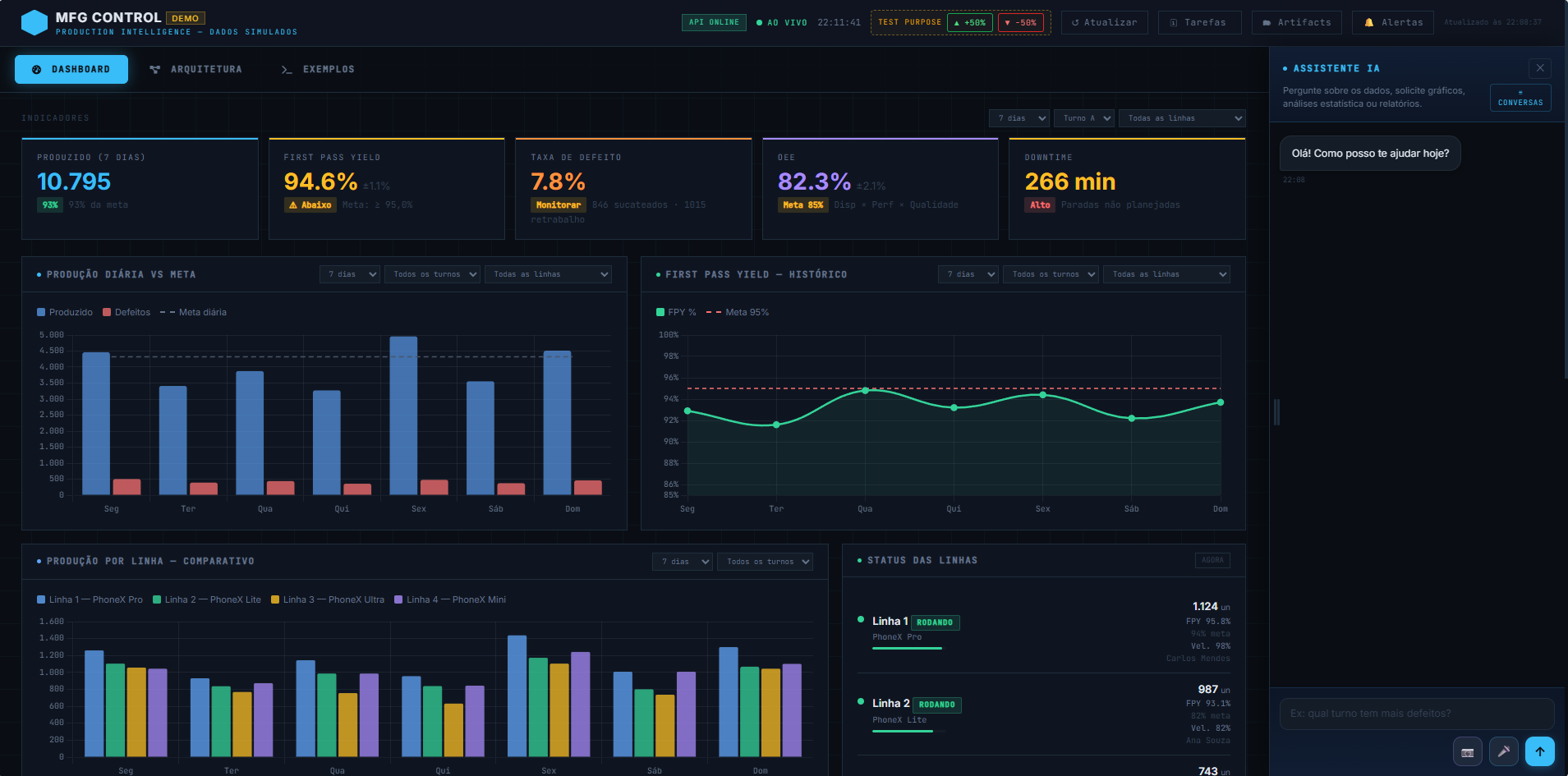
Task: Toggle Produzido legend in daily chart
Action: (x=65, y=312)
